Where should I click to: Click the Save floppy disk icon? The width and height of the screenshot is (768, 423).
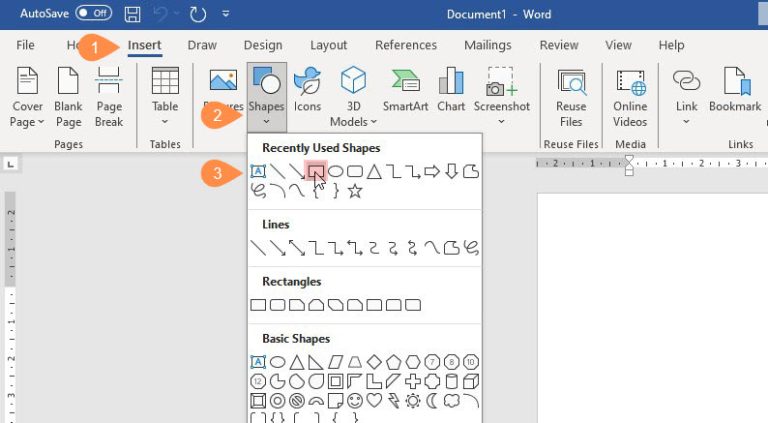coord(132,14)
